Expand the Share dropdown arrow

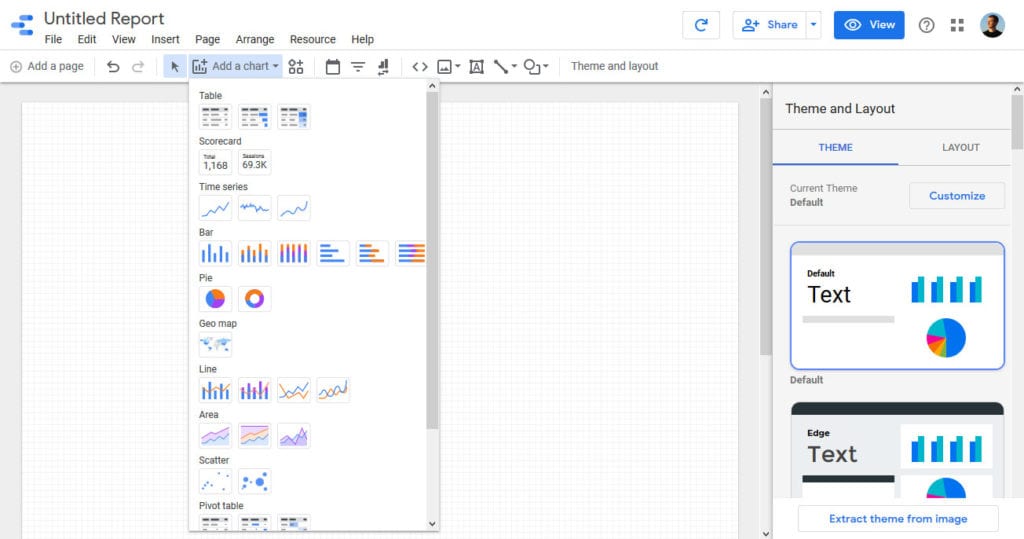813,25
